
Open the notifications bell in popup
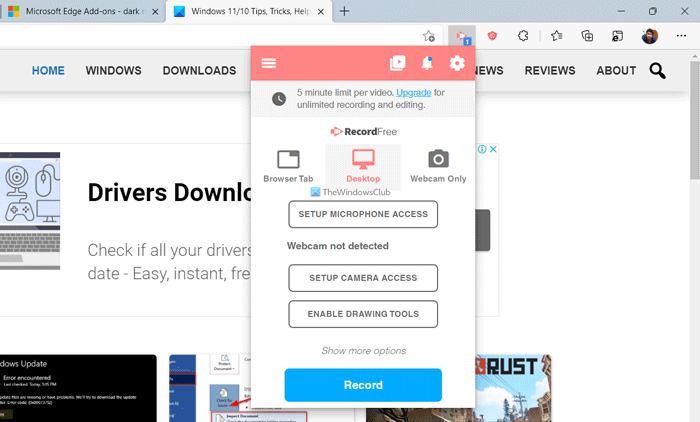pyautogui.click(x=427, y=63)
